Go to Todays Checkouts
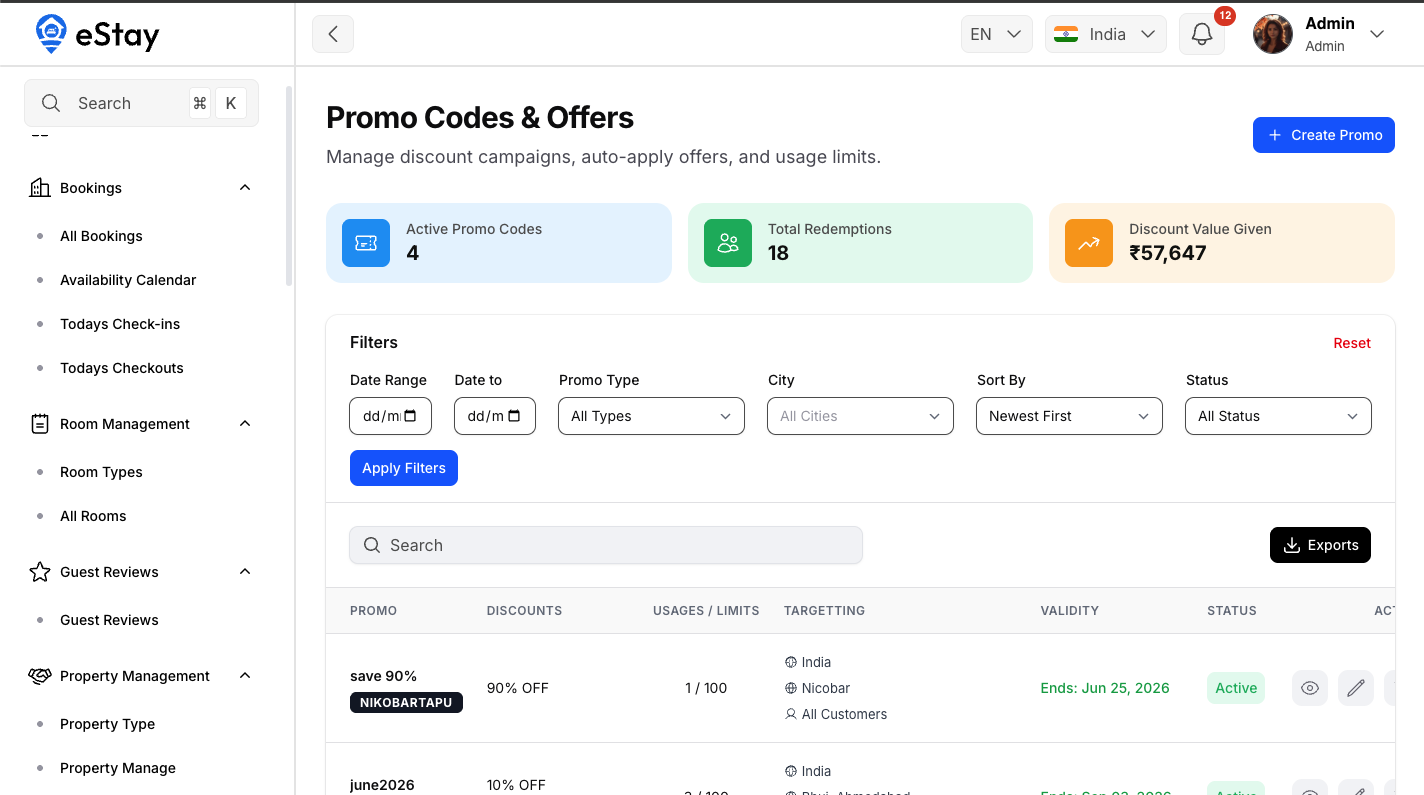 click(x=122, y=368)
